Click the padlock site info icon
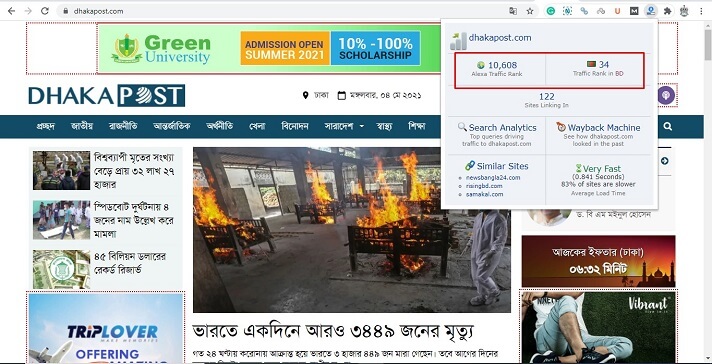The width and height of the screenshot is (712, 364). tap(66, 11)
